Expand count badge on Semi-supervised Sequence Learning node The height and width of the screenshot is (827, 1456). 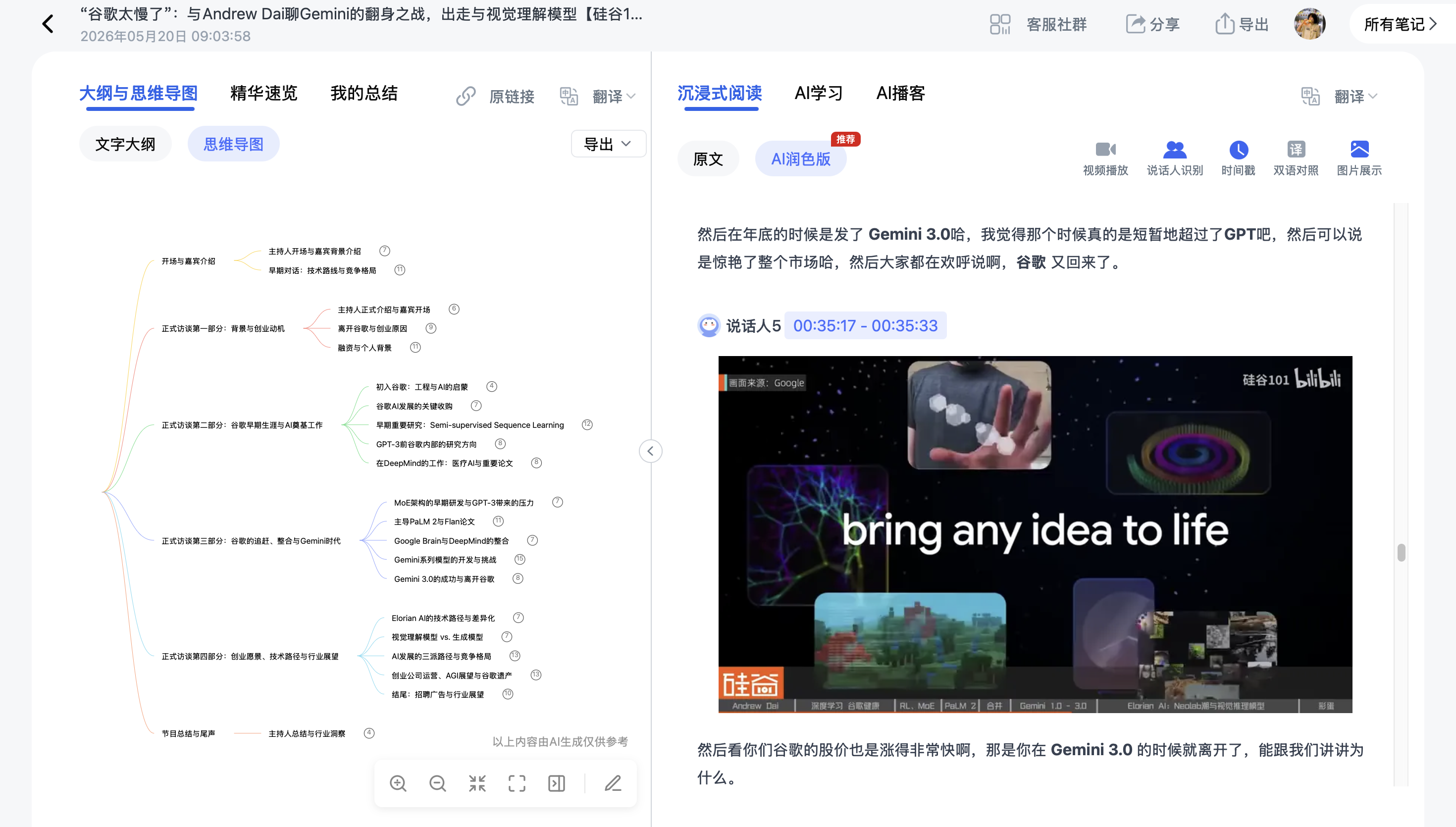(587, 424)
